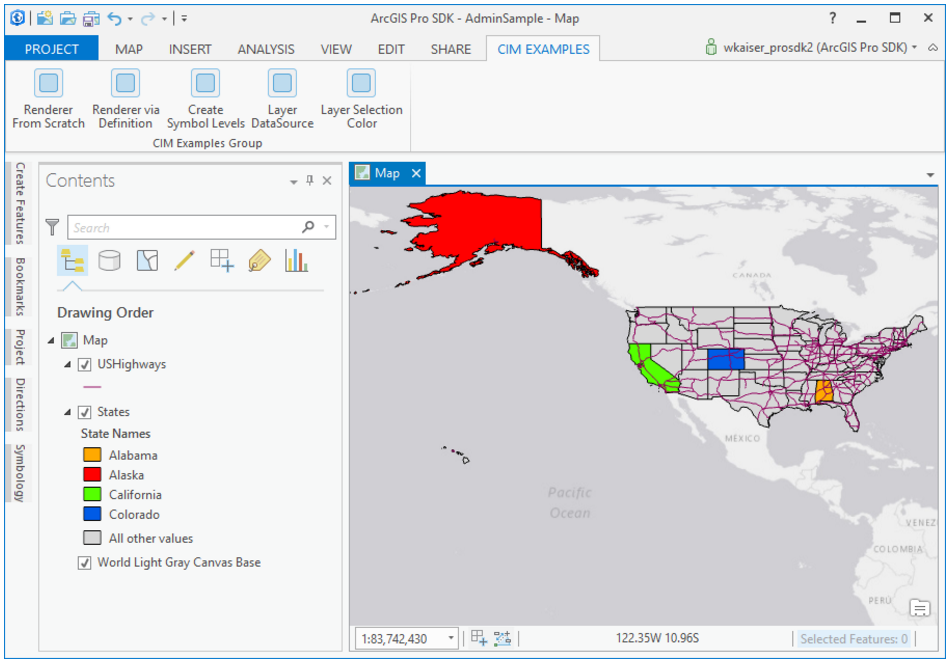
Task: Switch to the EDIT ribbon tab
Action: pyautogui.click(x=391, y=49)
